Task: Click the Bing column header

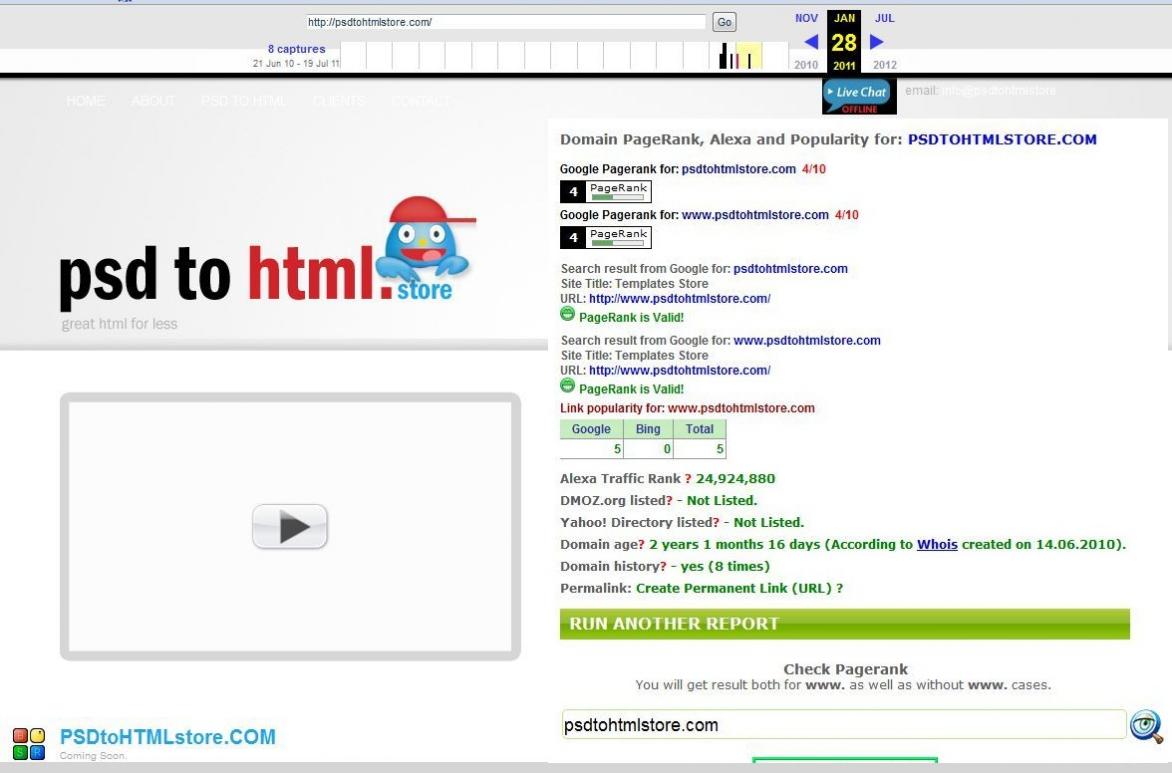Action: coord(648,429)
